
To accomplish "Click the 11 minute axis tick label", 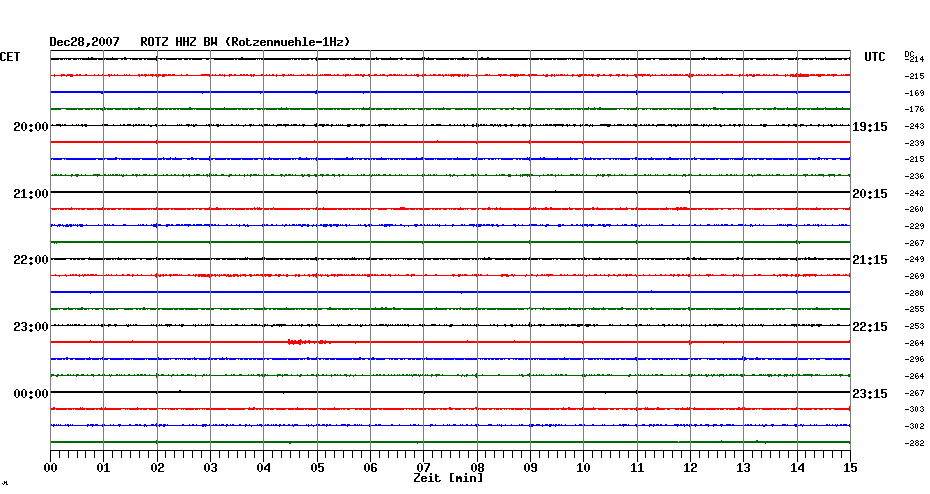I will click(x=637, y=468).
